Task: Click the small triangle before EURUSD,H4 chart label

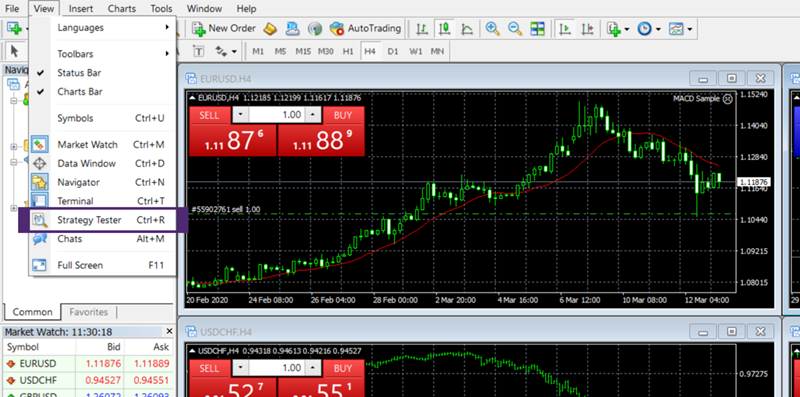Action: click(192, 98)
